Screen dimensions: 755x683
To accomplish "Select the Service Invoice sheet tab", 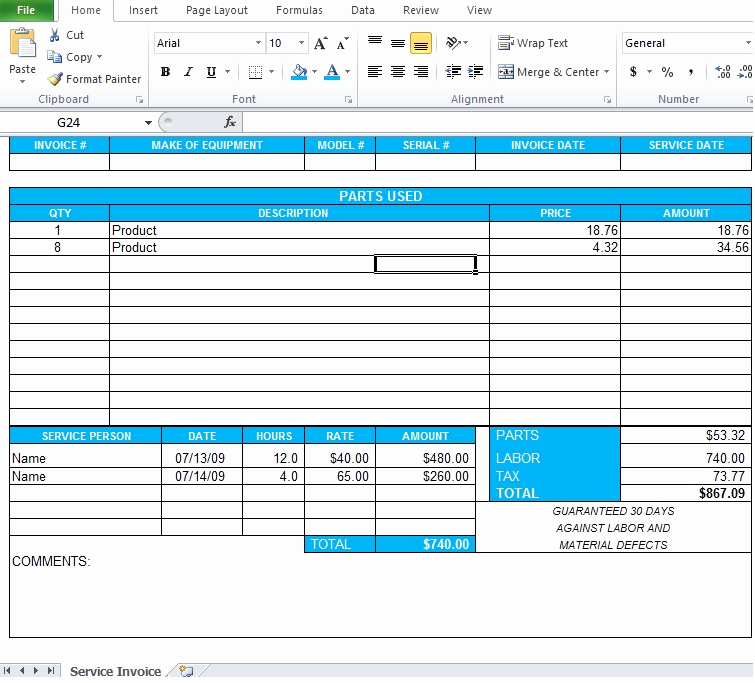I will 116,670.
